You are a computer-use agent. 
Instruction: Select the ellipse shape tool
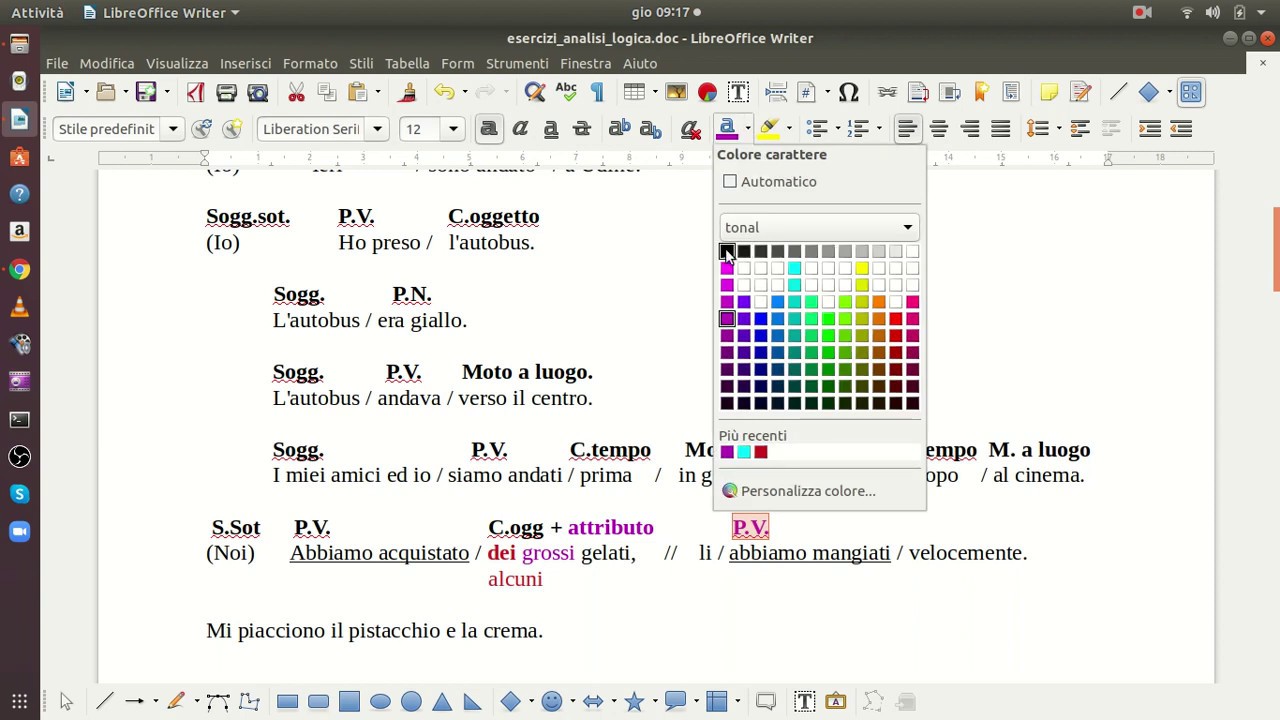380,701
